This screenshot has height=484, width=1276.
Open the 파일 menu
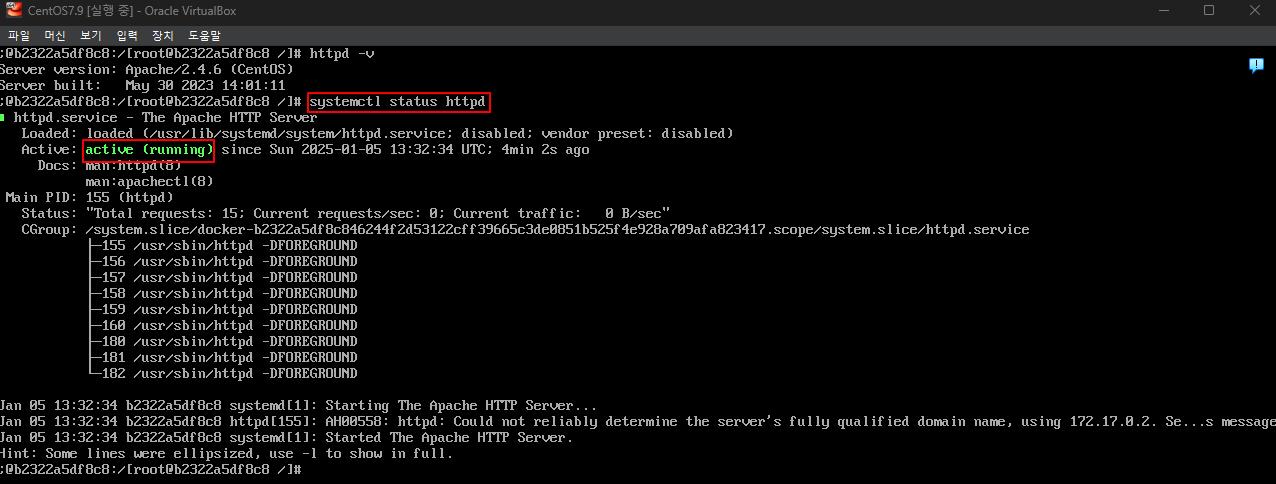[x=19, y=35]
